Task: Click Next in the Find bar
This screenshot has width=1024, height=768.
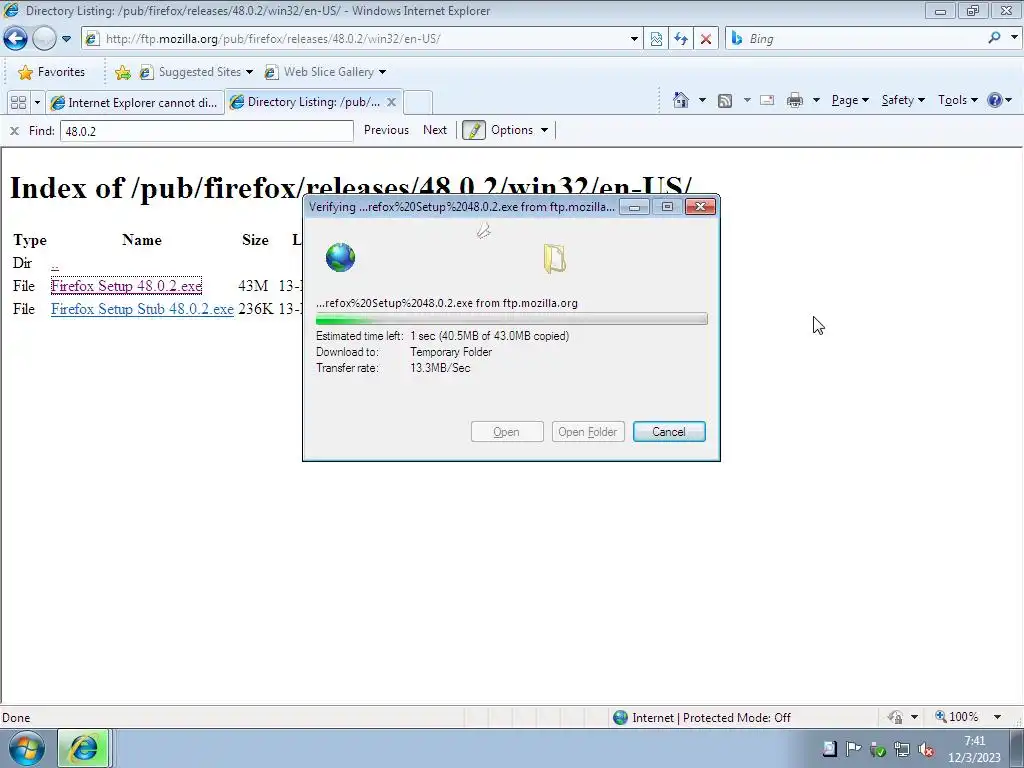Action: click(435, 130)
